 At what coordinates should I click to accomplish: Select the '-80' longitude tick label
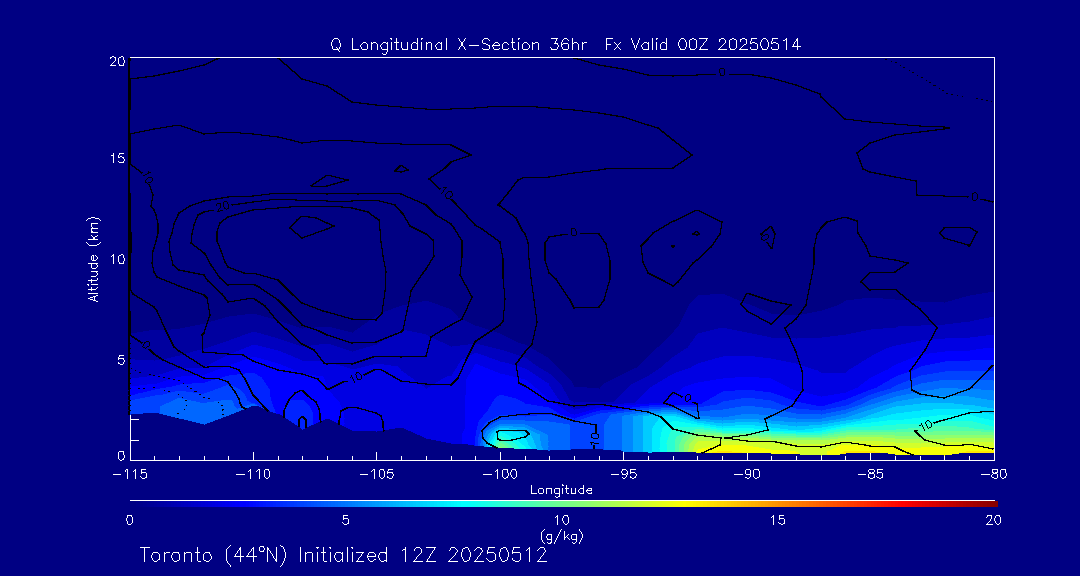993,474
